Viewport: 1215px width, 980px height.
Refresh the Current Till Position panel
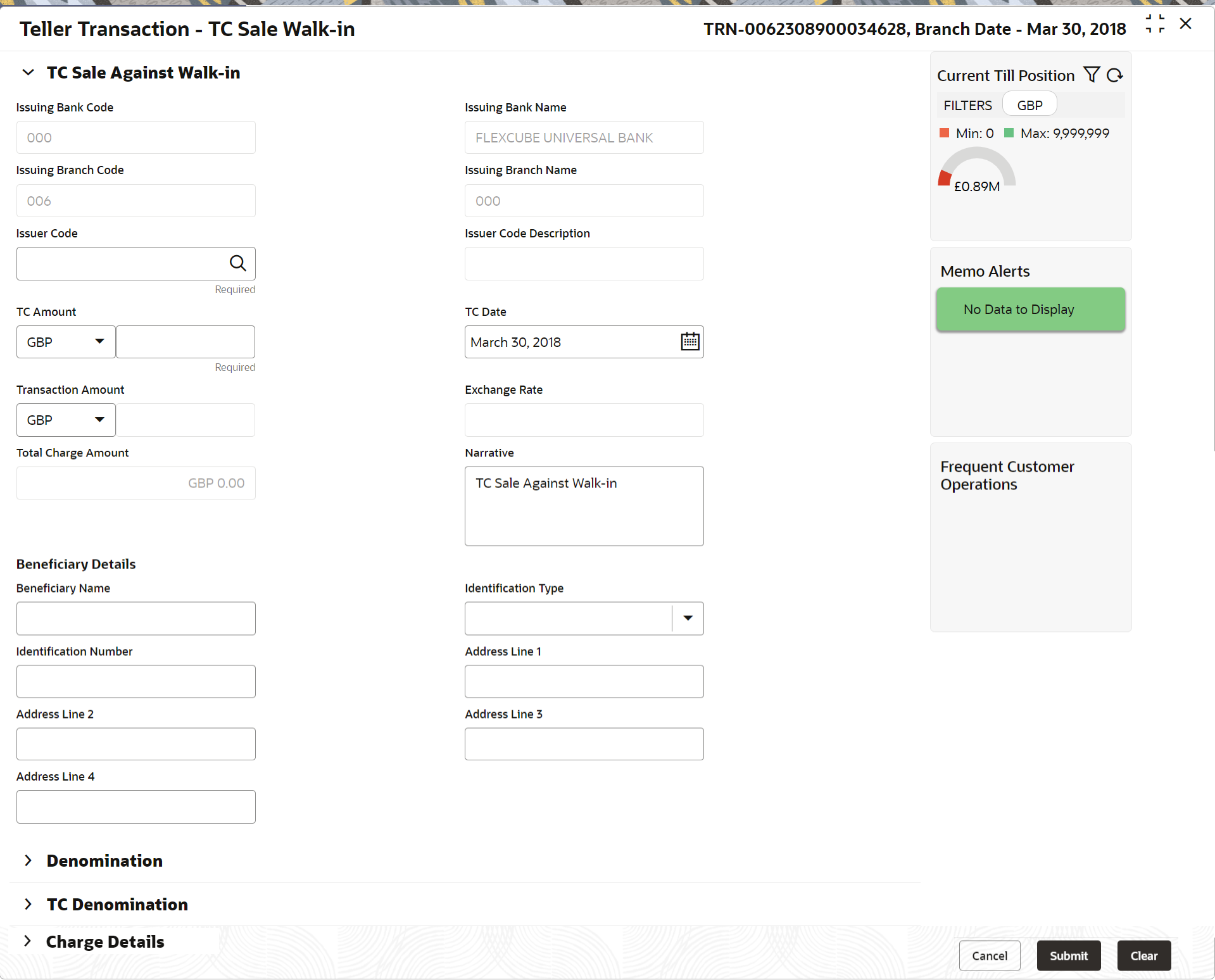1114,75
